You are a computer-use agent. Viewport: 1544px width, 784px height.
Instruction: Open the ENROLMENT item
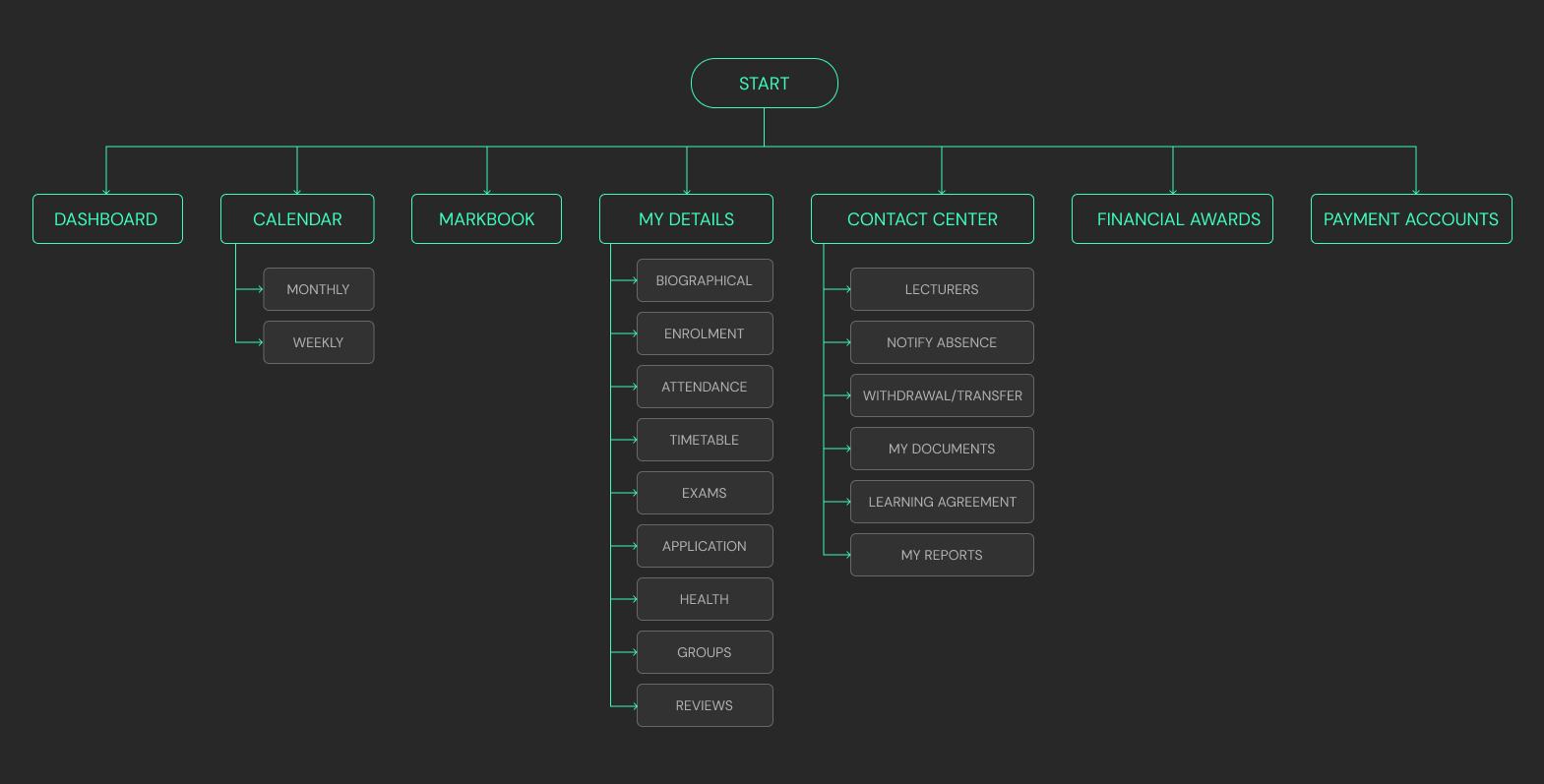click(705, 333)
